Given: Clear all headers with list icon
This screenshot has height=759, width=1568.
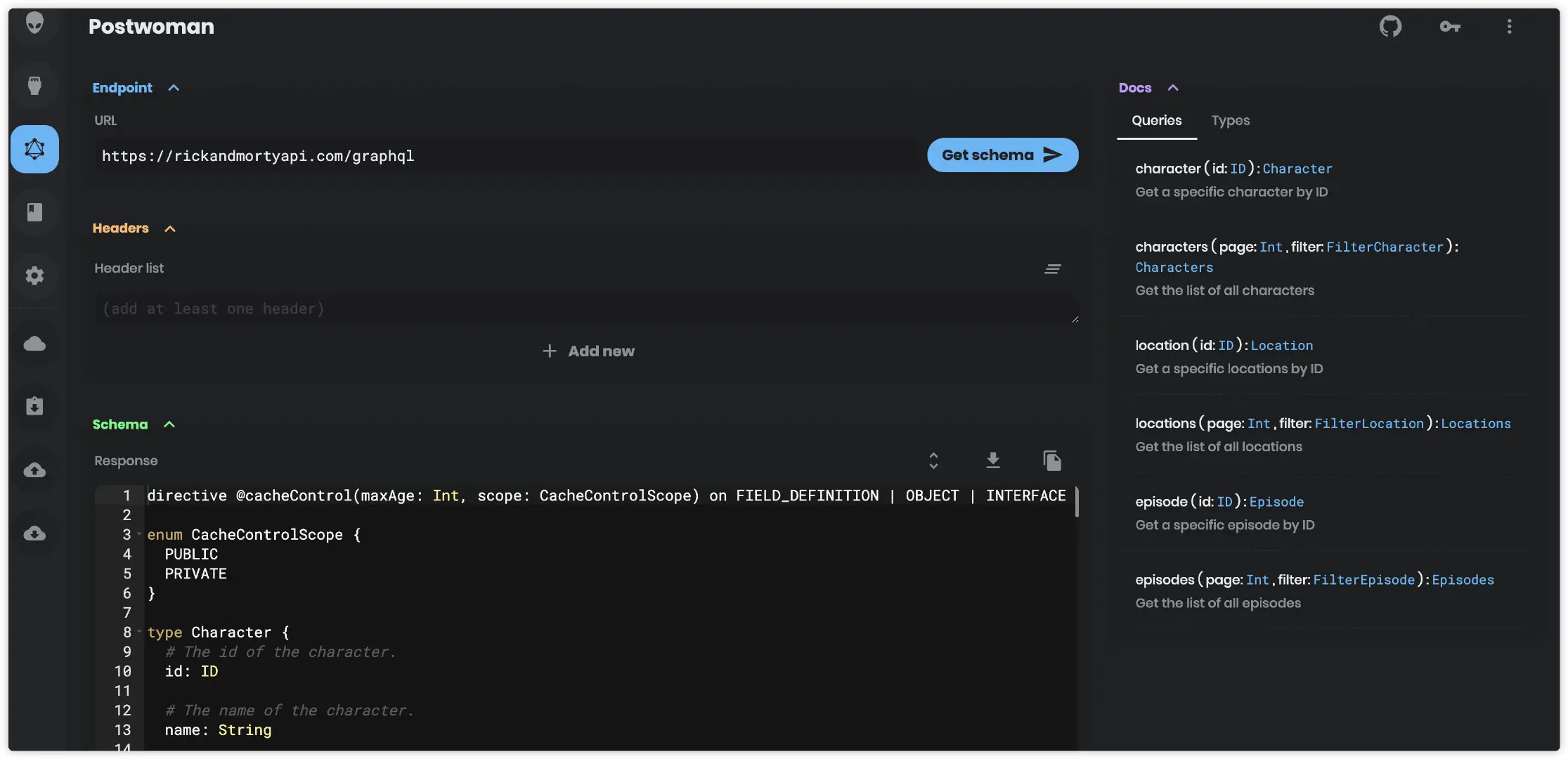Looking at the screenshot, I should click(1052, 268).
